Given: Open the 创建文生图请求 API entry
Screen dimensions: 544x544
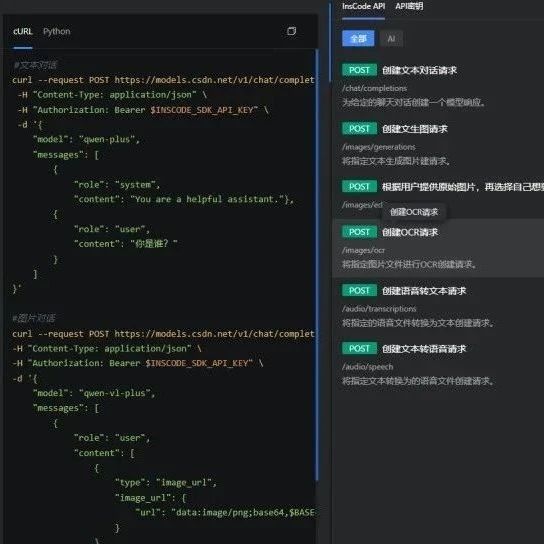Looking at the screenshot, I should (415, 129).
